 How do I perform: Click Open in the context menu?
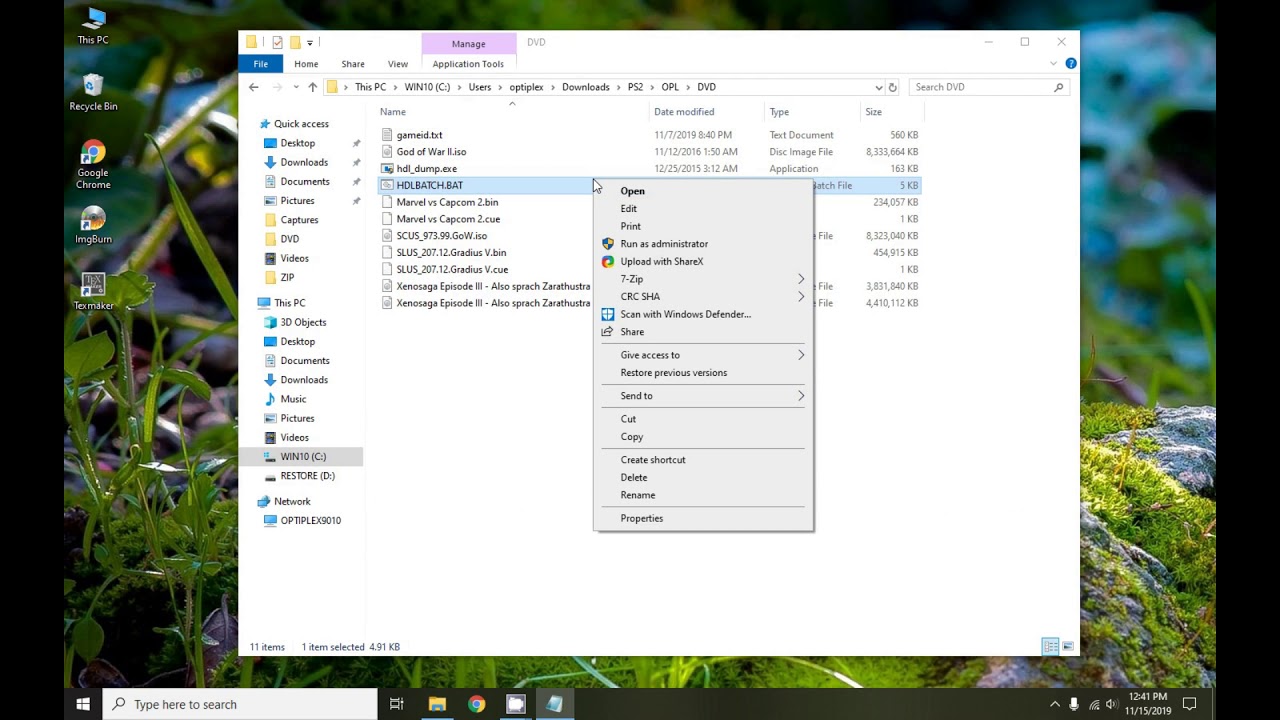point(703,191)
